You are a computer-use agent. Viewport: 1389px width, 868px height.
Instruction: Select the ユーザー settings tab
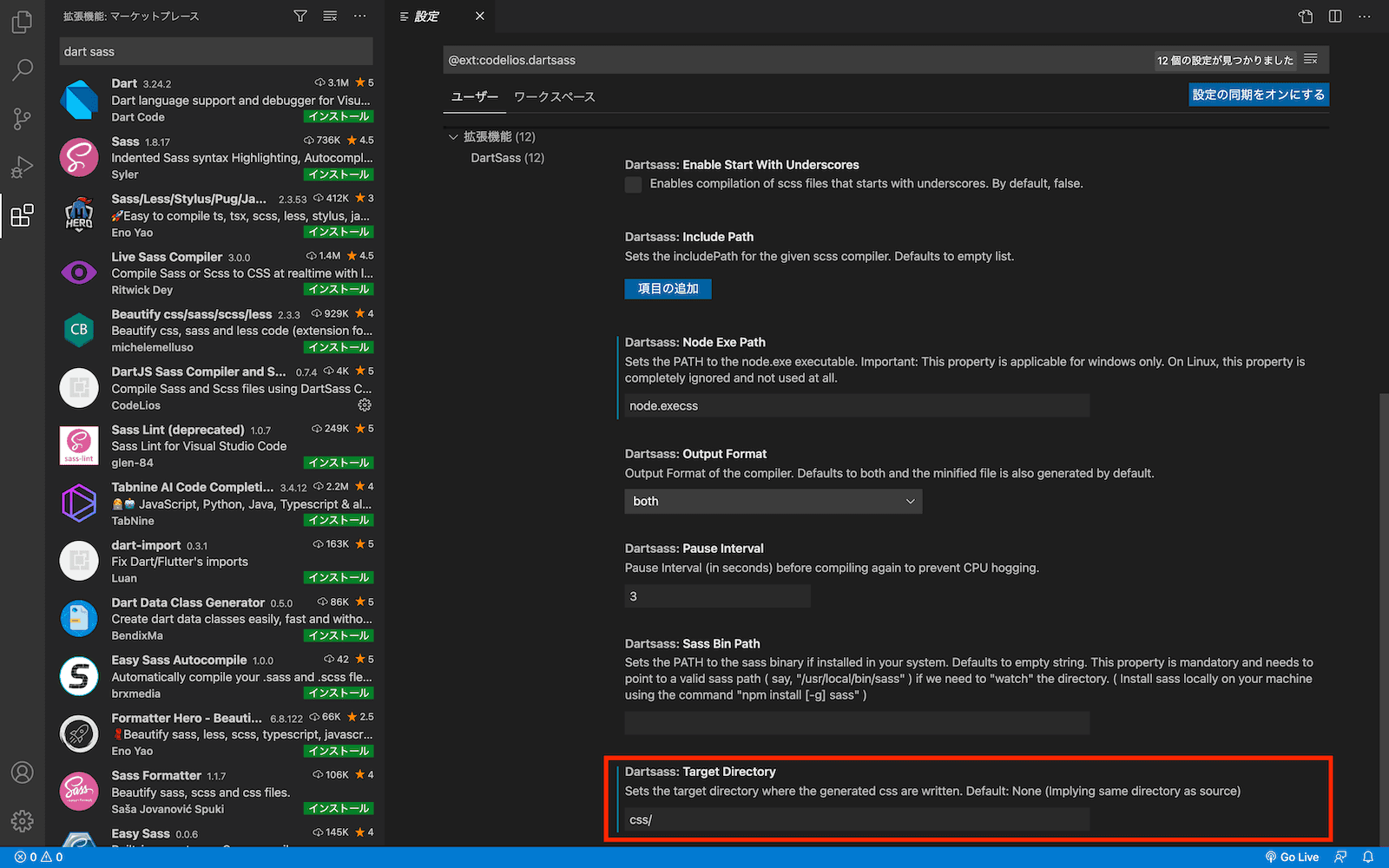click(x=474, y=96)
